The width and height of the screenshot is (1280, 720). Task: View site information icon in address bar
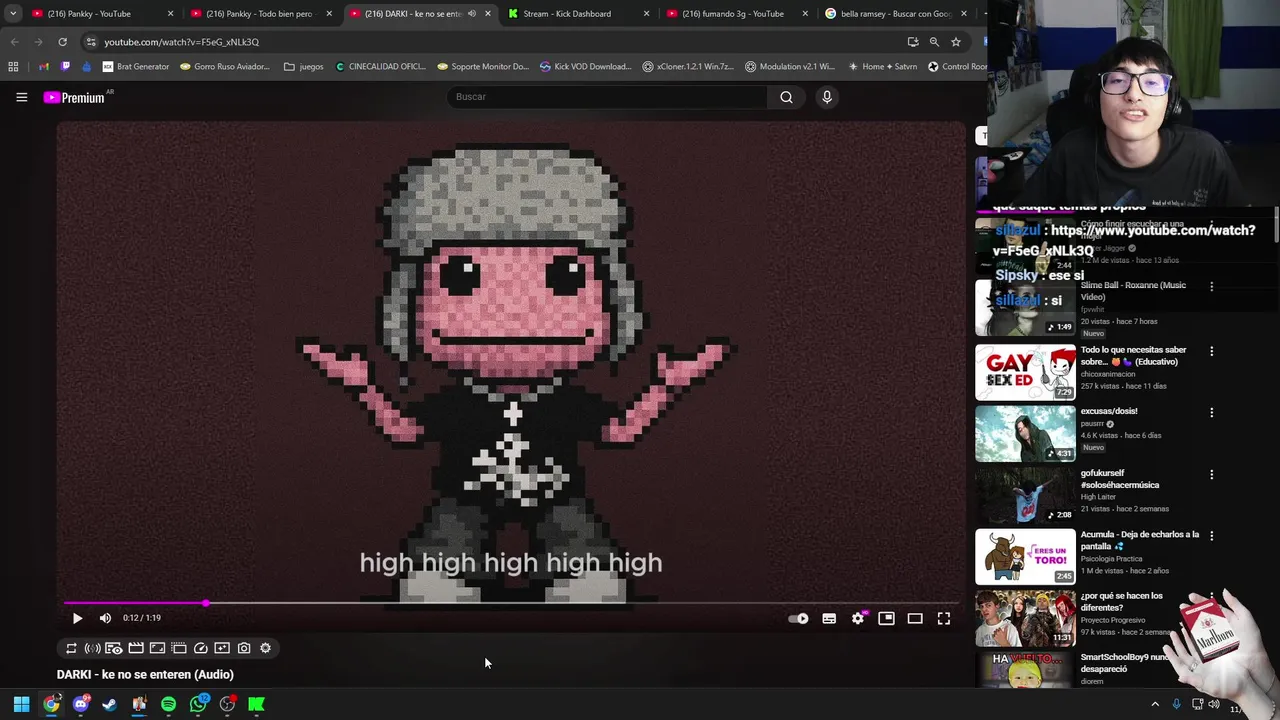tap(90, 42)
